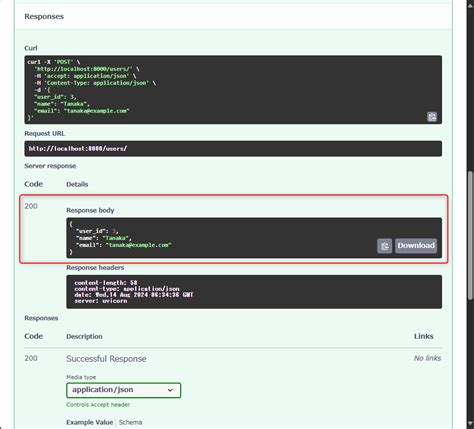
Task: Click the "Details" column header
Action: (x=77, y=184)
